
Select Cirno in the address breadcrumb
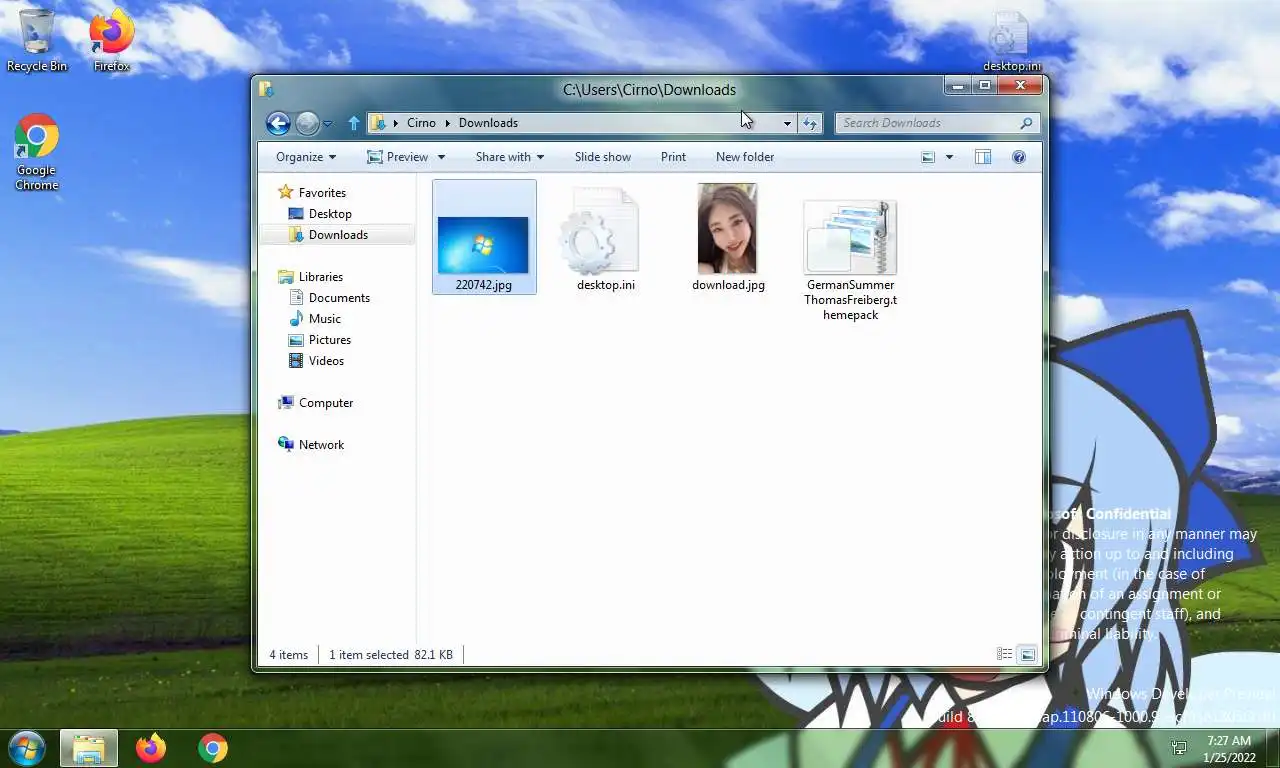pyautogui.click(x=421, y=123)
